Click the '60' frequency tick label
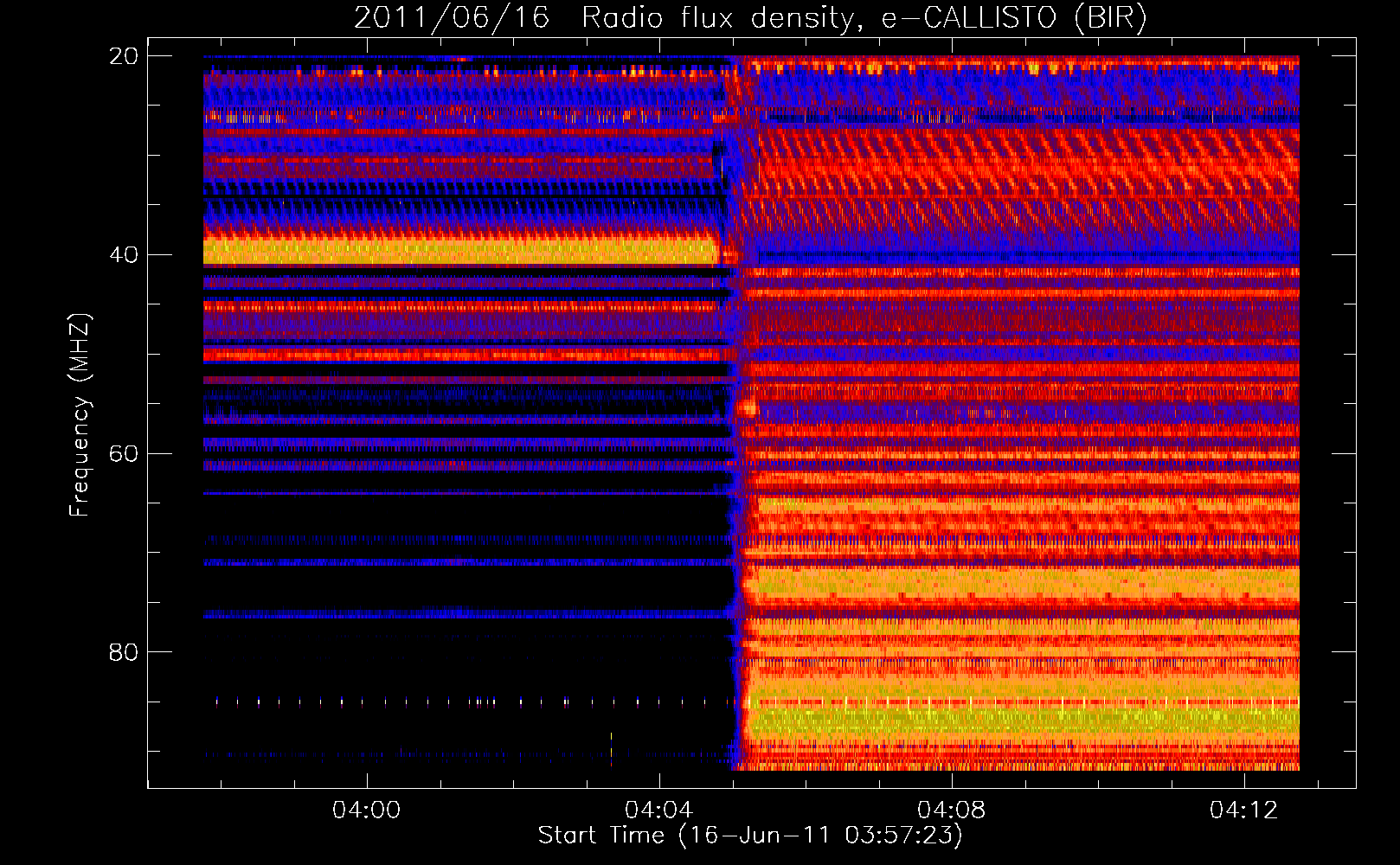 (x=123, y=454)
